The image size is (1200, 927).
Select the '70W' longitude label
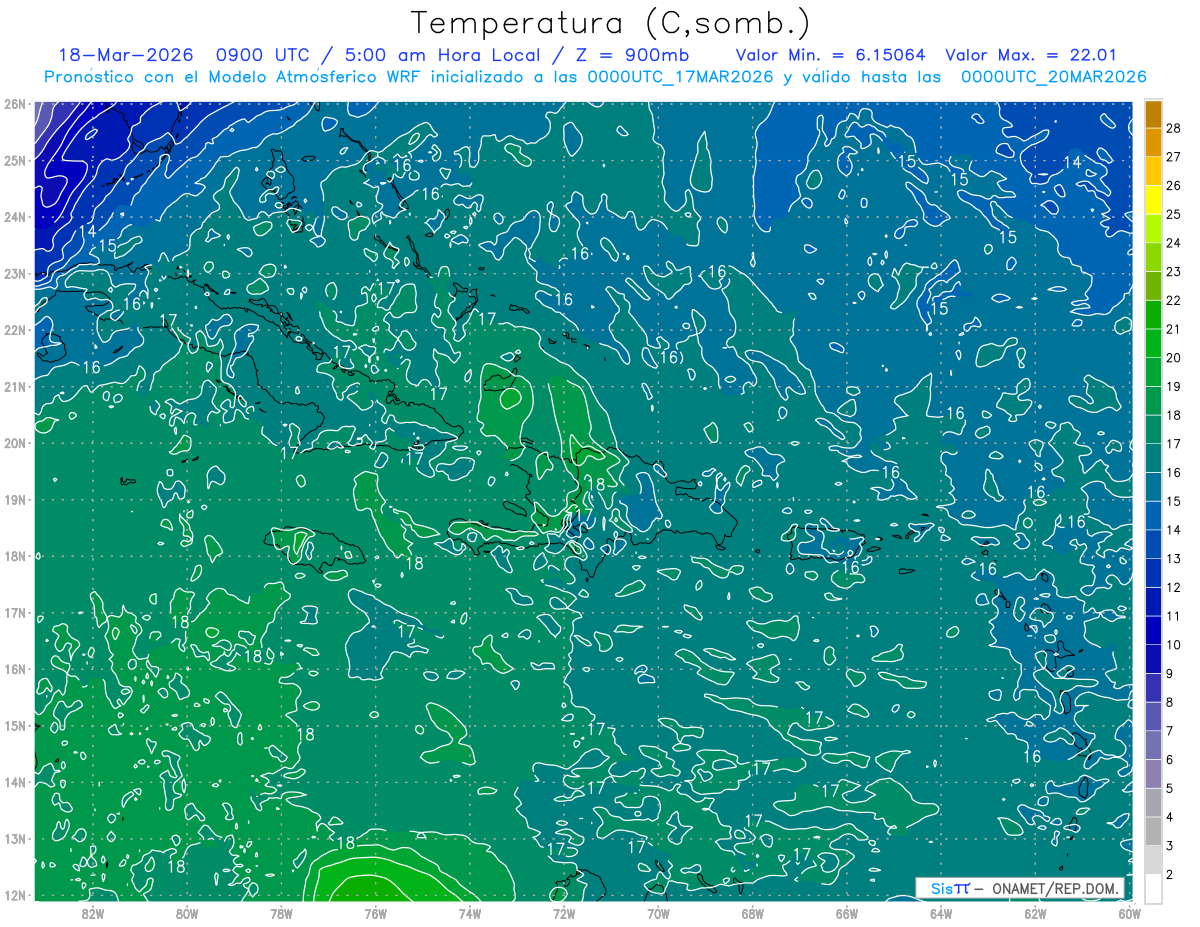658,913
